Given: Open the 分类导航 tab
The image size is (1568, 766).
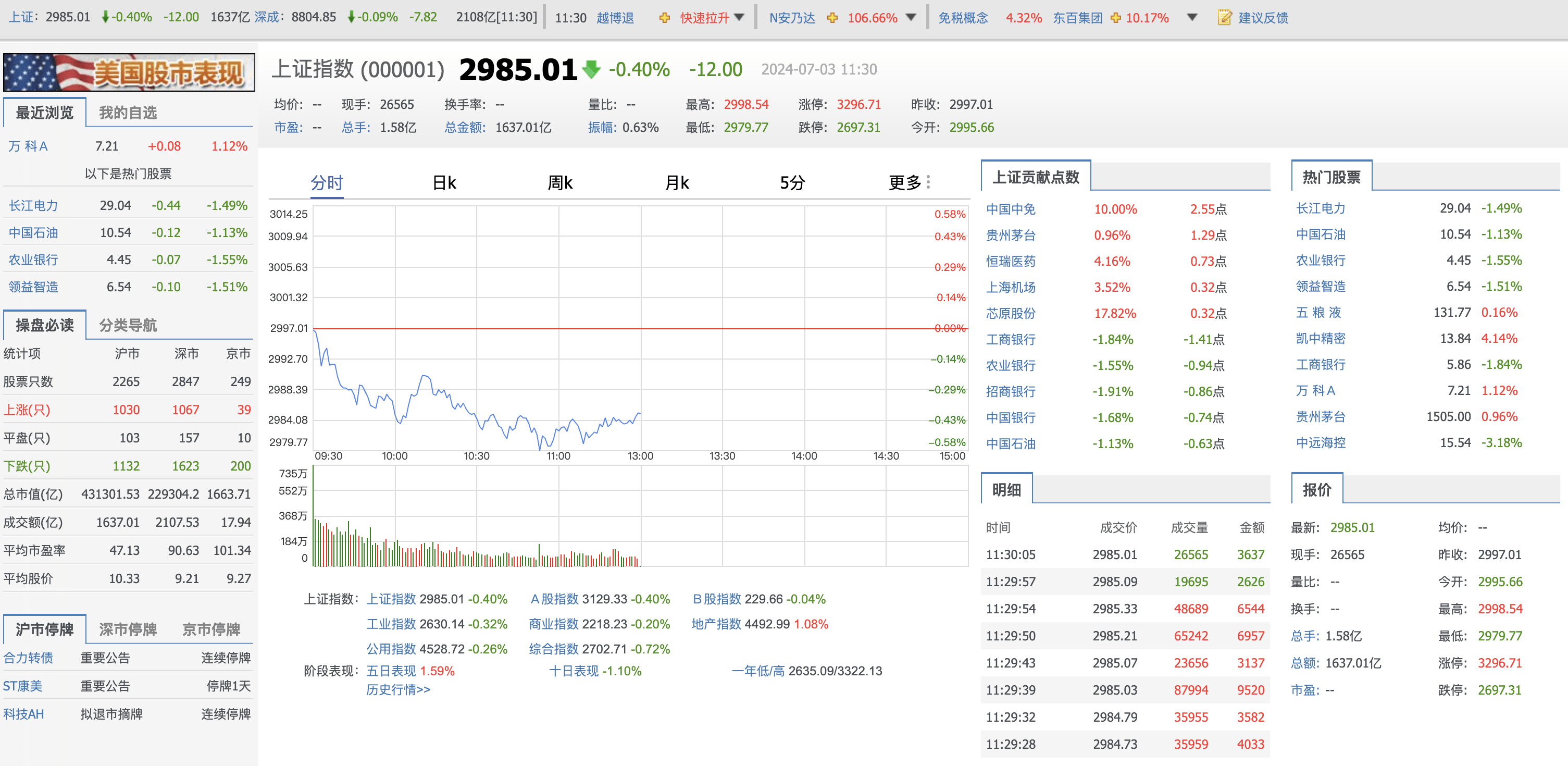Looking at the screenshot, I should 127,326.
